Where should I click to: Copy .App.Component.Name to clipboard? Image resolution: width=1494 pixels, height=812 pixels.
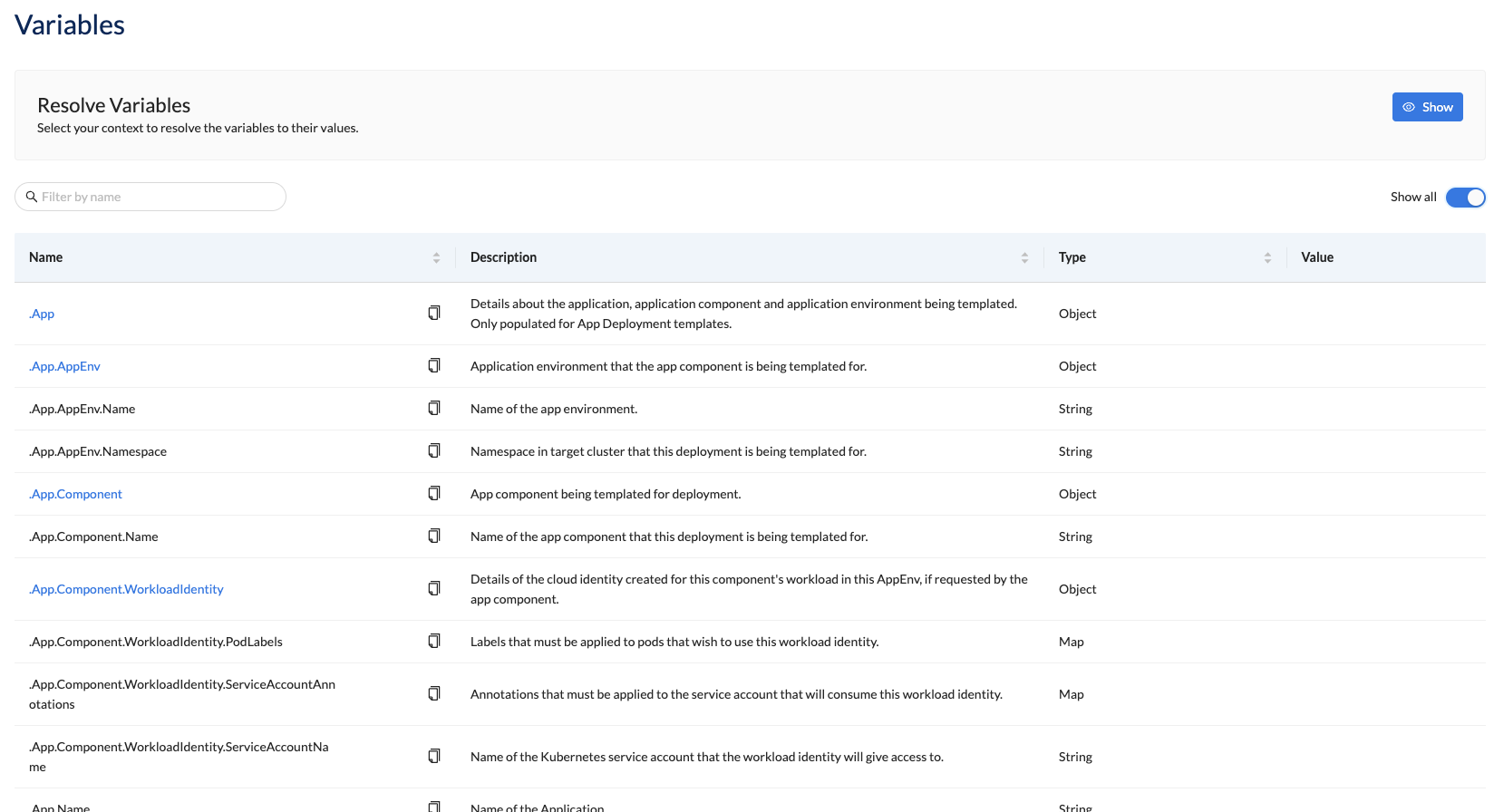(434, 536)
